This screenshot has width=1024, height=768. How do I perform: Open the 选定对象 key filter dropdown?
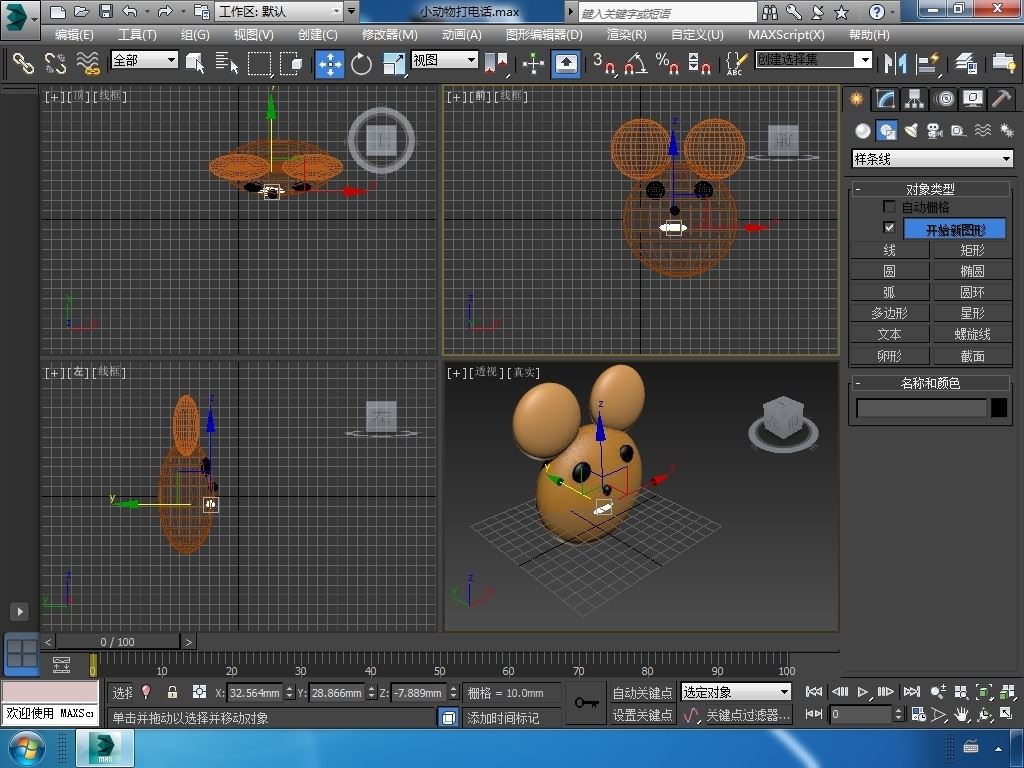pyautogui.click(x=736, y=692)
